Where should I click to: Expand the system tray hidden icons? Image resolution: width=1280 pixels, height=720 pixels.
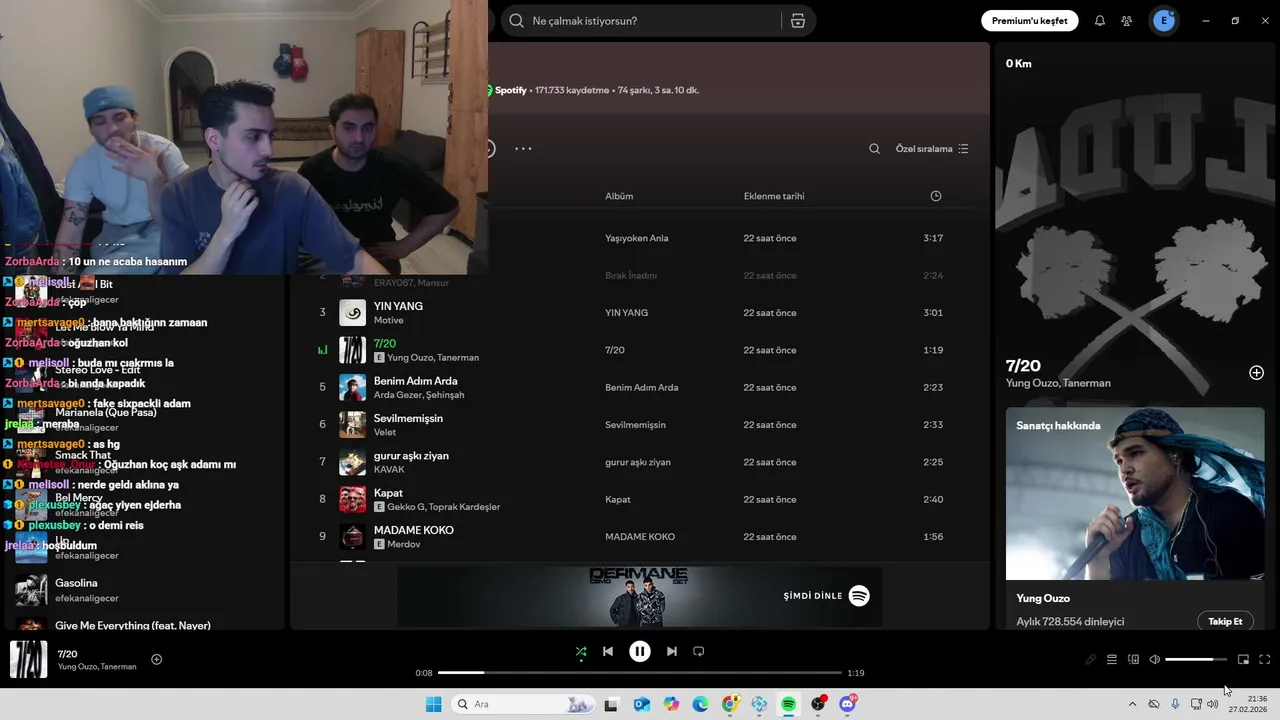[1132, 704]
